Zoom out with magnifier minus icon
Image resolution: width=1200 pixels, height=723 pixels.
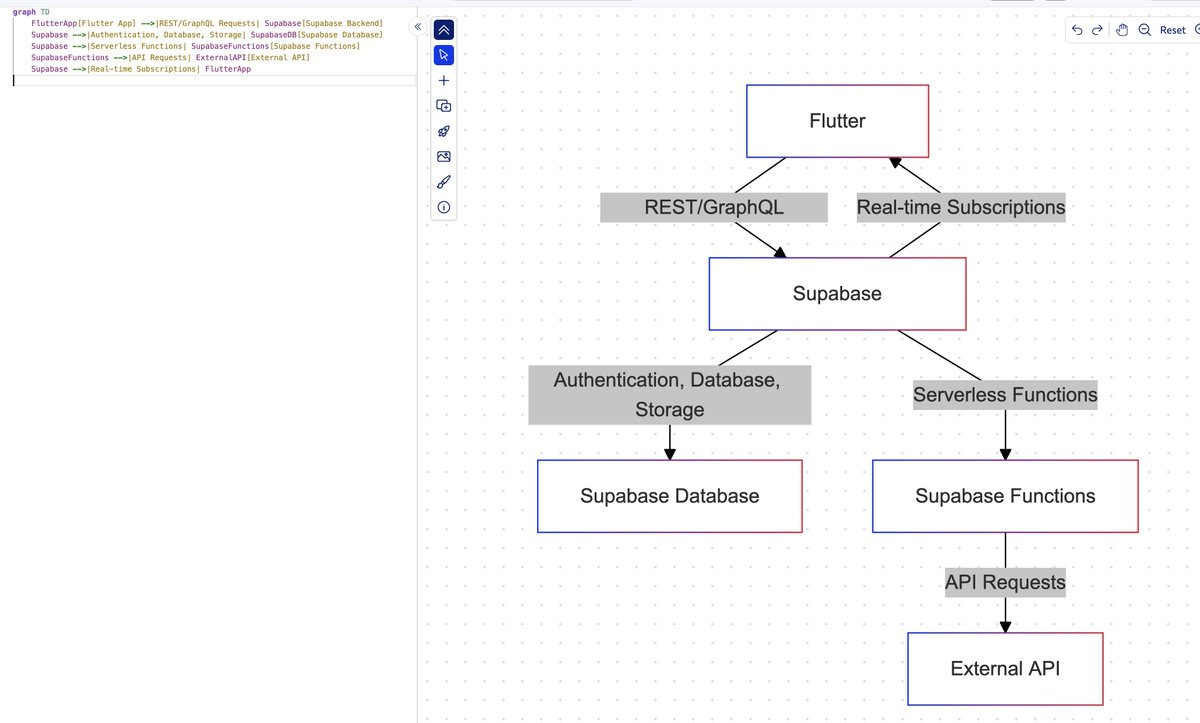1145,30
